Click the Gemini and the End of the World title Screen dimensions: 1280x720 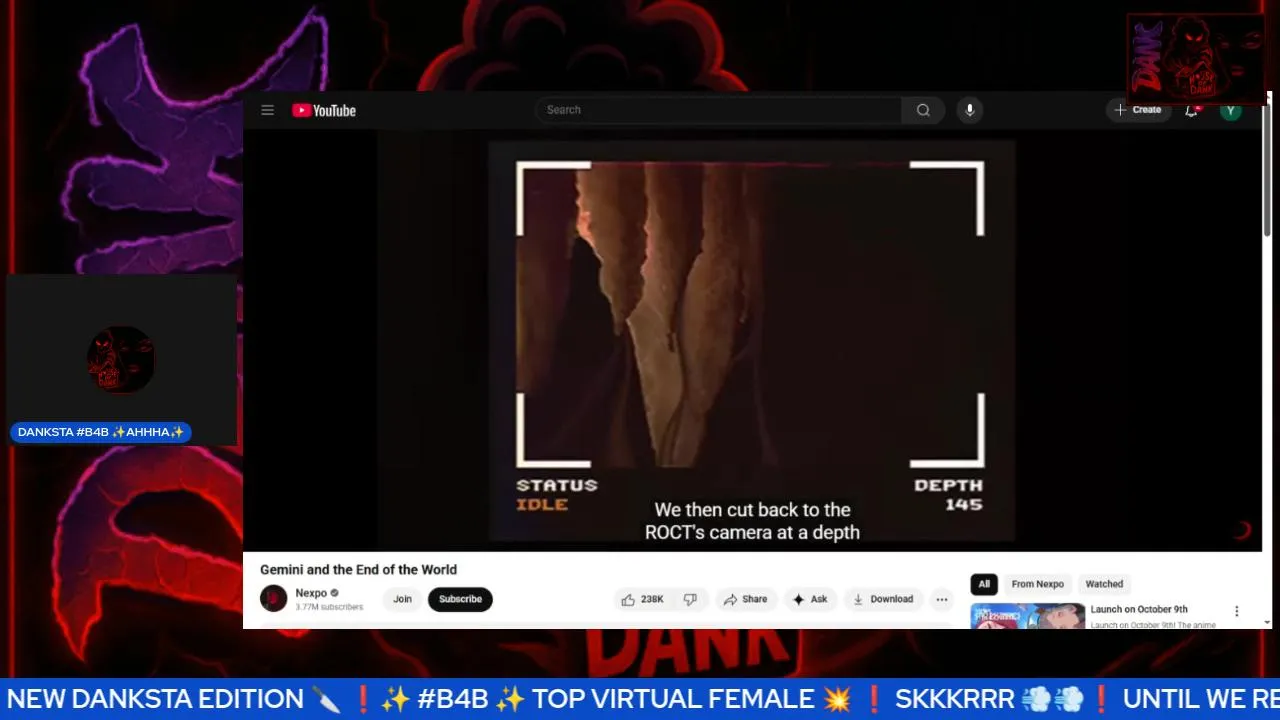358,569
